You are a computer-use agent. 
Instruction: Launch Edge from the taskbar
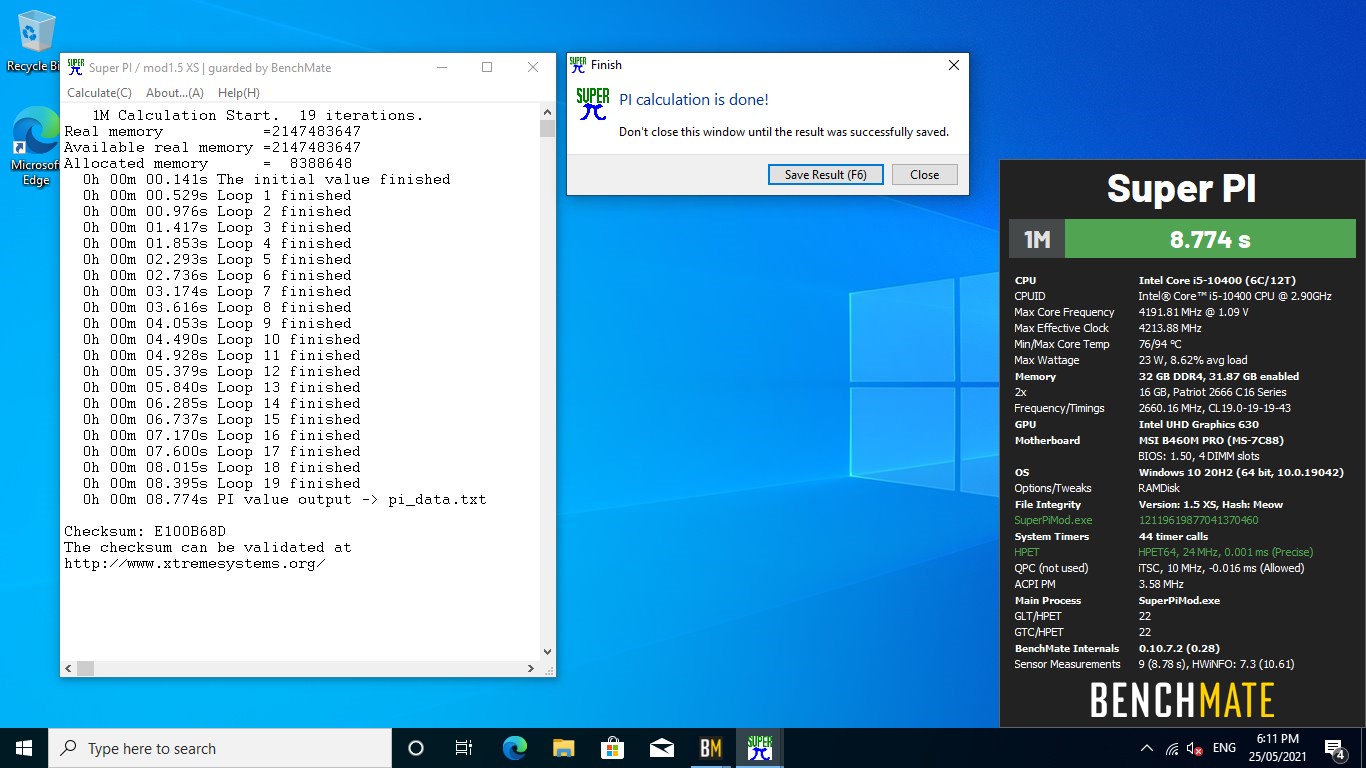coord(514,748)
